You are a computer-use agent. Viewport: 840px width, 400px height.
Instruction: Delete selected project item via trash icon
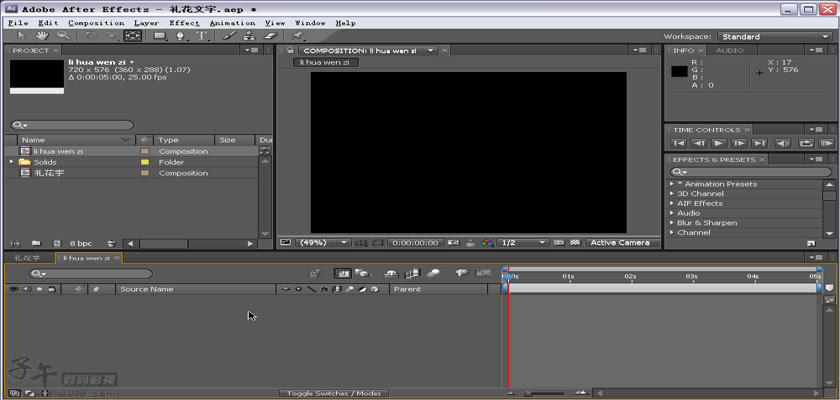(111, 243)
